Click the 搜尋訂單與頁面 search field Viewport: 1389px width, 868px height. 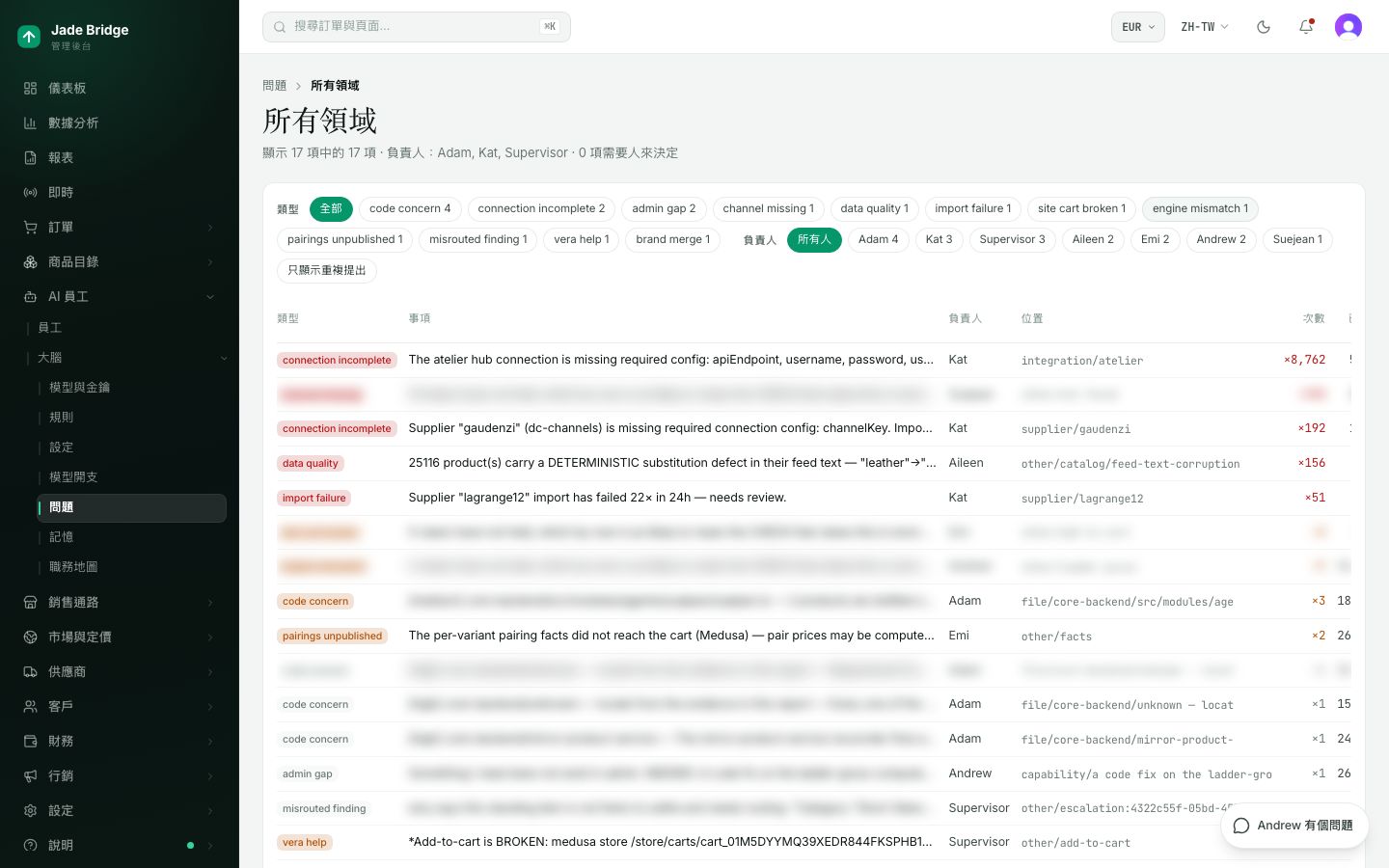tap(417, 27)
